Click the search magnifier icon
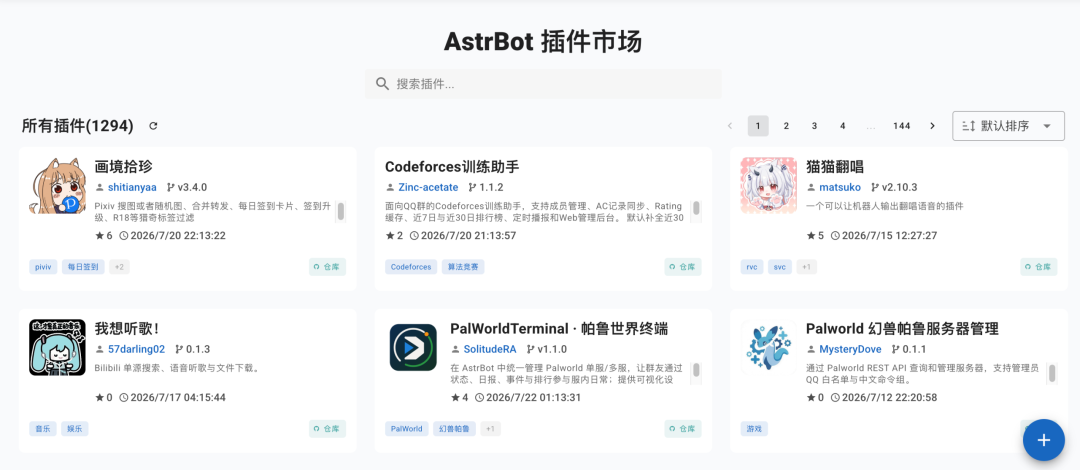This screenshot has width=1080, height=470. pos(383,84)
